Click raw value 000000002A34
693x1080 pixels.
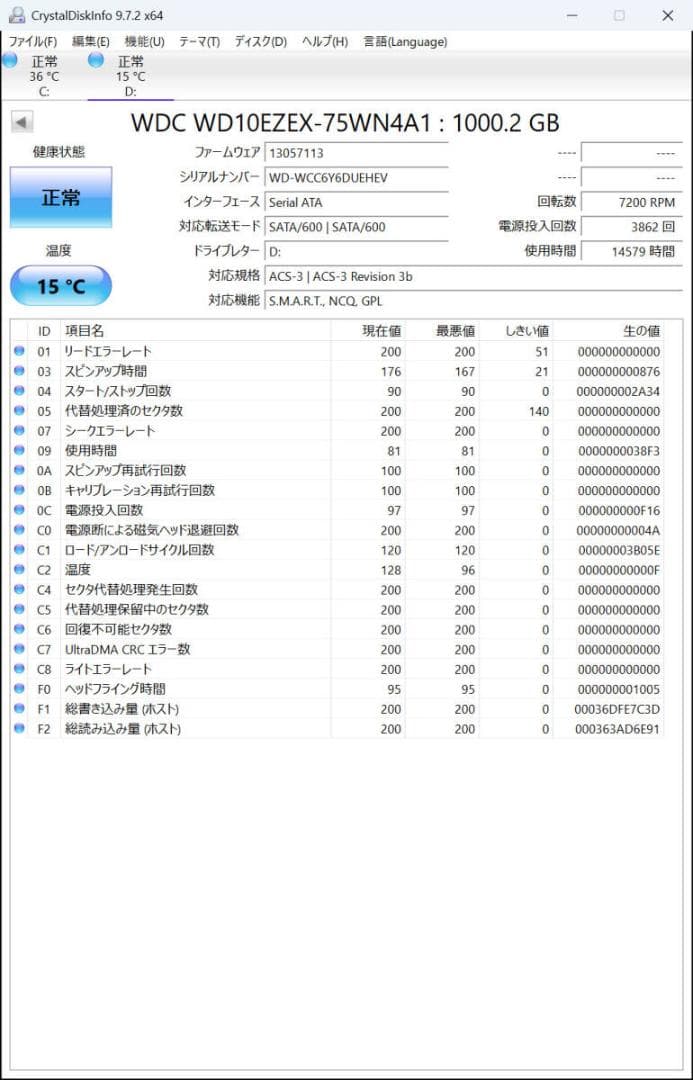coord(619,391)
